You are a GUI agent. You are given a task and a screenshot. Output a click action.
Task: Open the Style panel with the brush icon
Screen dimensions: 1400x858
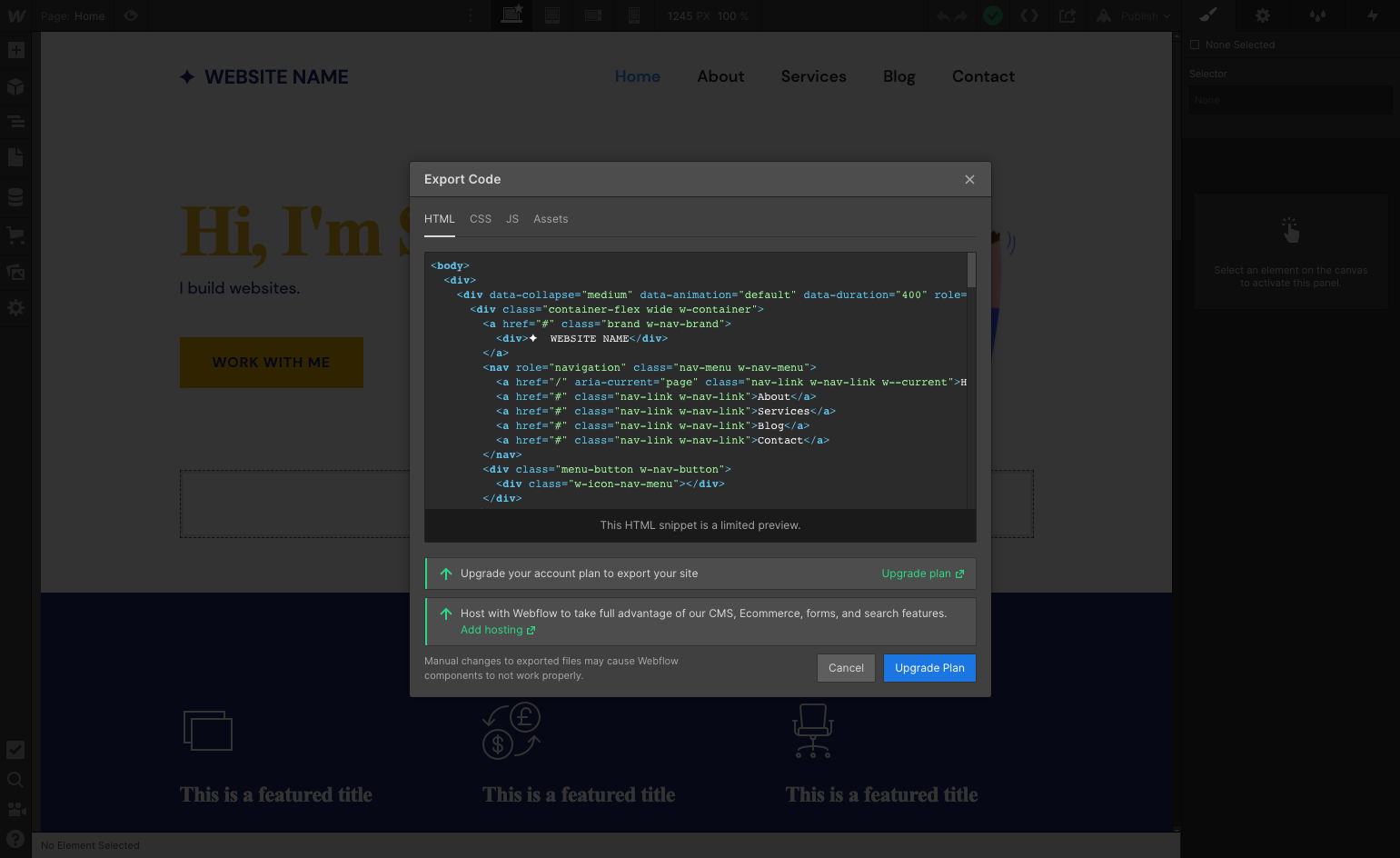[1208, 15]
